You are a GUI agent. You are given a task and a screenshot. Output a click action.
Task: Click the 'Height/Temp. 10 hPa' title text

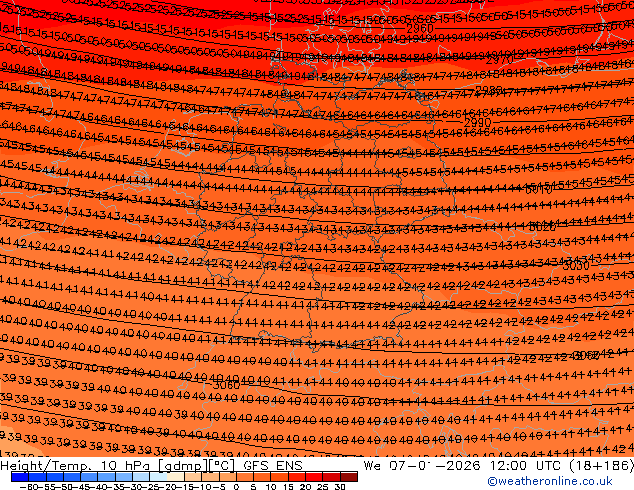click(x=77, y=466)
